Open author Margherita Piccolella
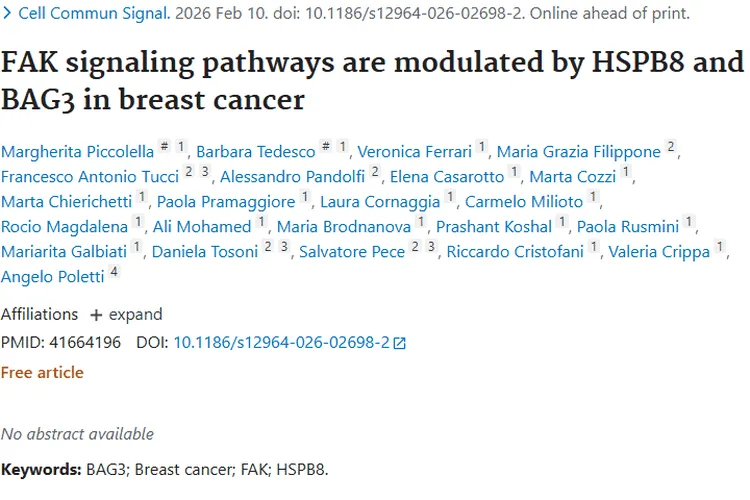The height and width of the screenshot is (500, 750). [x=78, y=152]
